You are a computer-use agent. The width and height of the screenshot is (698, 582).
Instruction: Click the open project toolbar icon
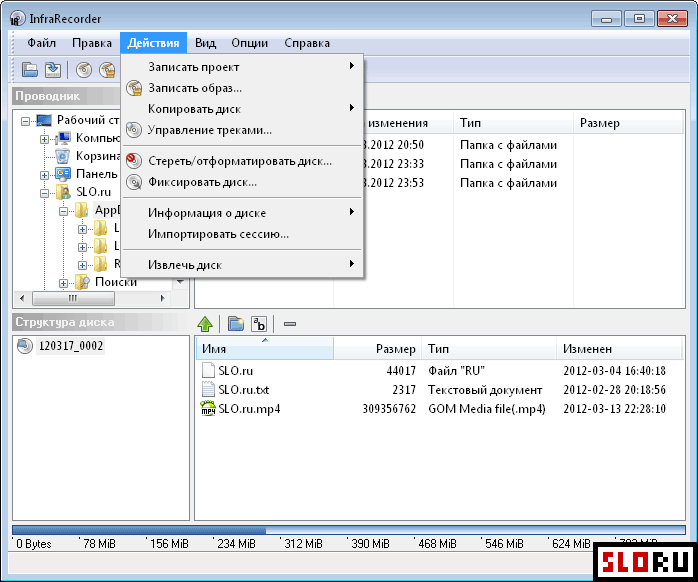(30, 69)
